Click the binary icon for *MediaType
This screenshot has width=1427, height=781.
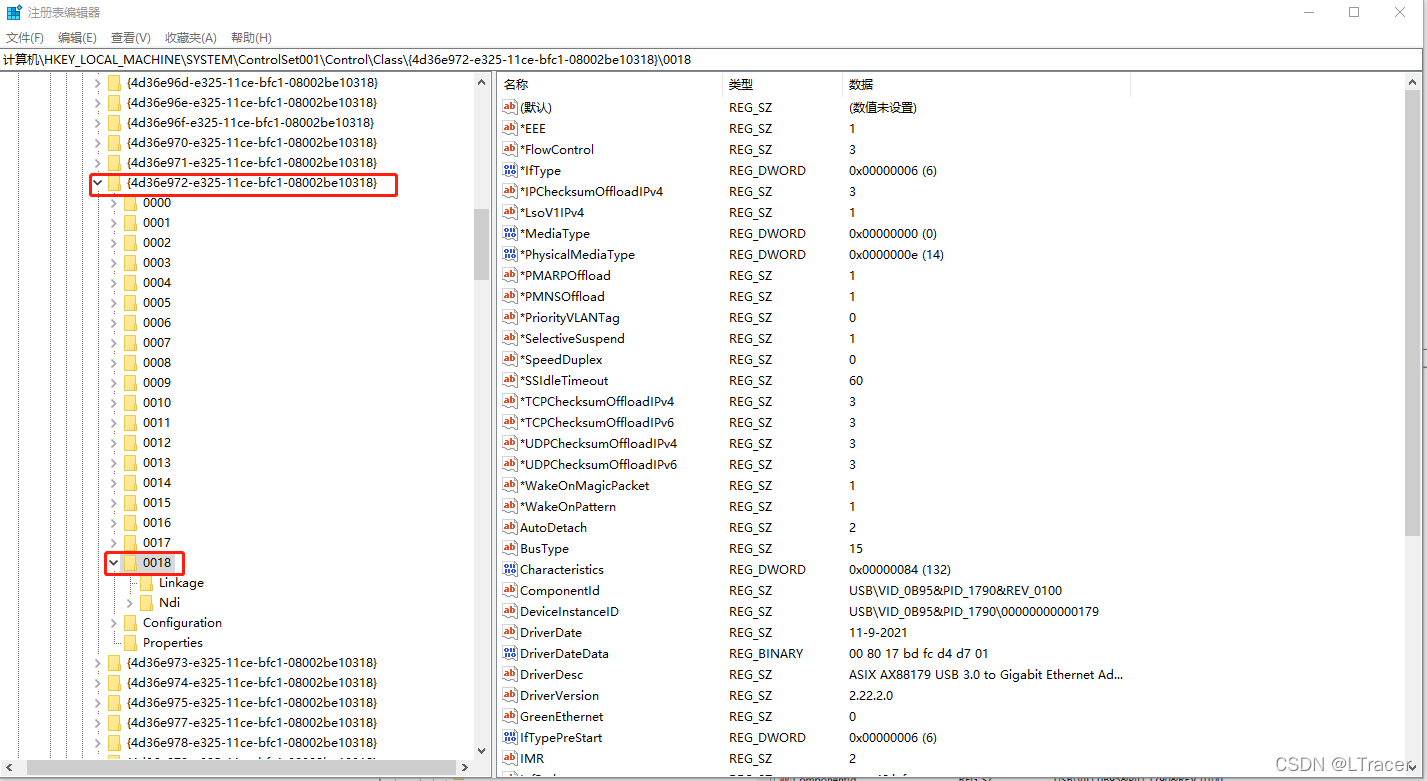[510, 233]
